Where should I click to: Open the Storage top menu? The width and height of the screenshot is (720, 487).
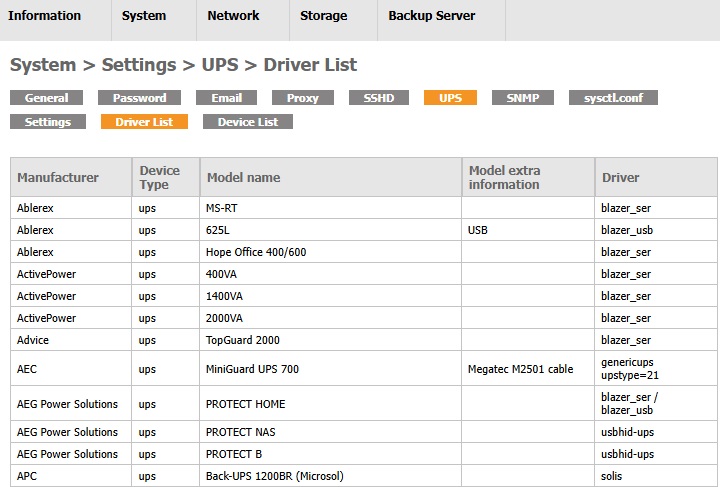[323, 16]
